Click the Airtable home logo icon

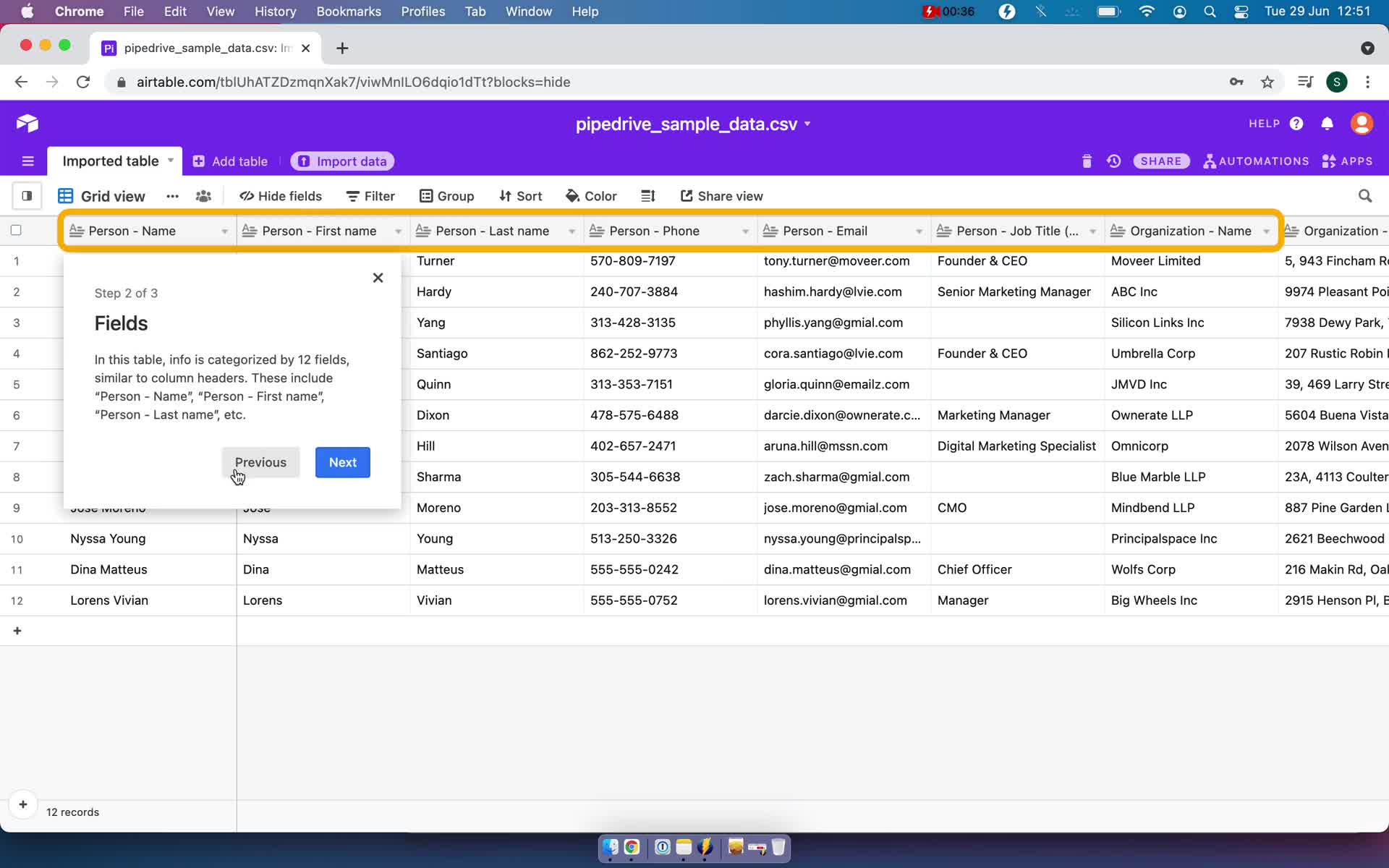[x=27, y=124]
